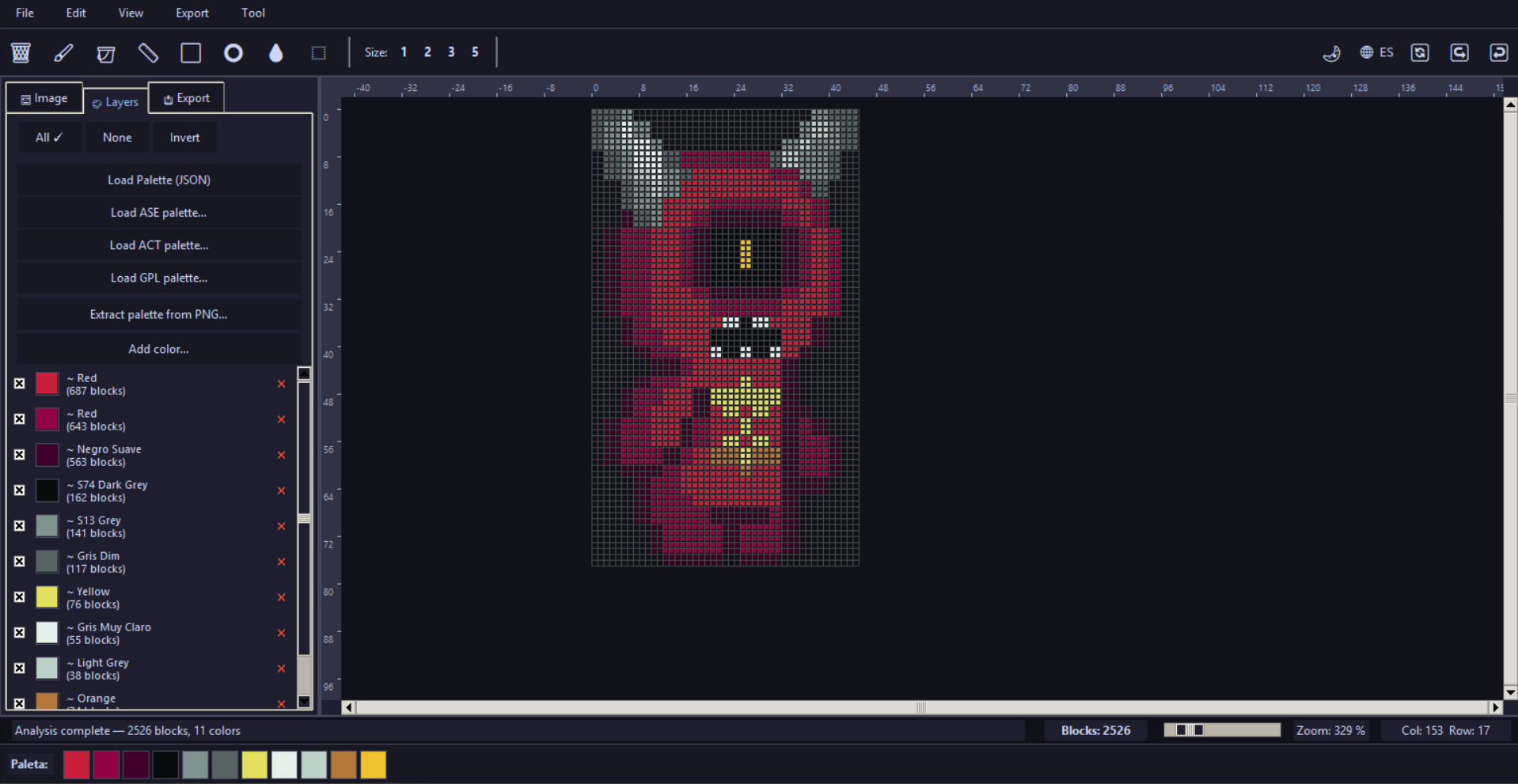The width and height of the screenshot is (1518, 784).
Task: Open the Export menu in menu bar
Action: 192,13
